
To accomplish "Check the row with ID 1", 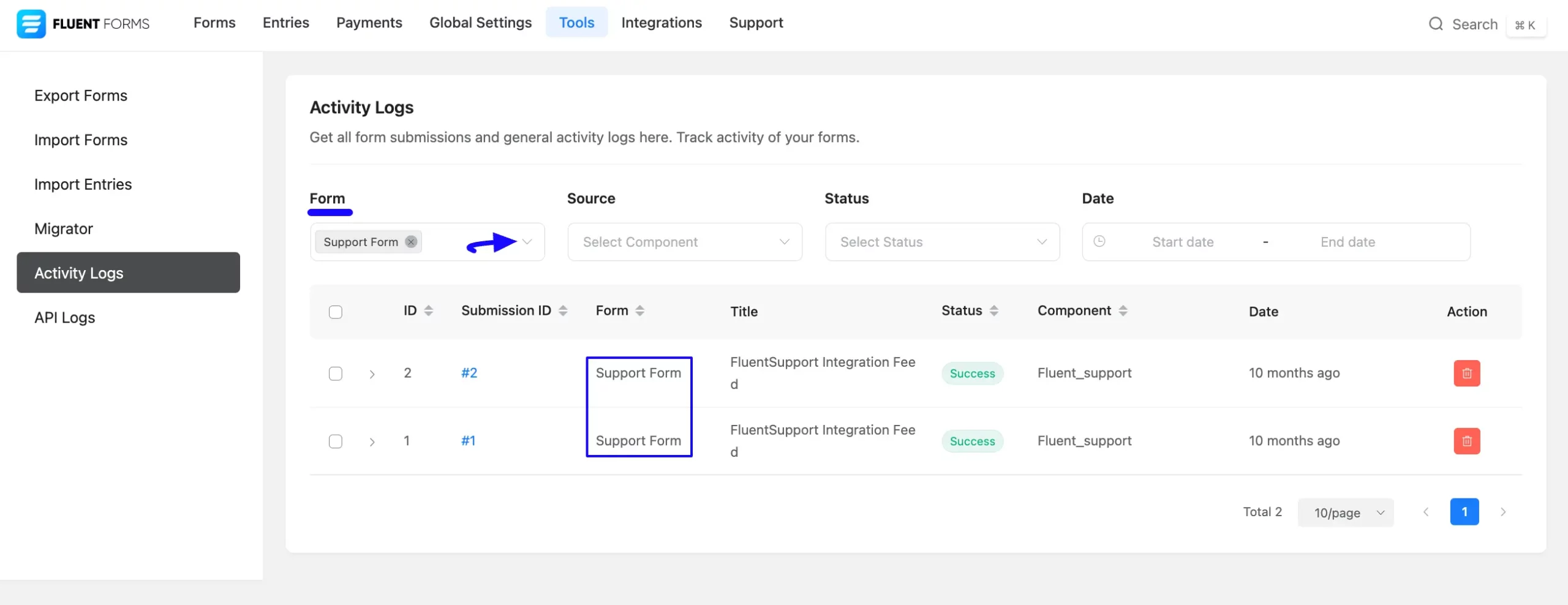I will click(x=336, y=442).
